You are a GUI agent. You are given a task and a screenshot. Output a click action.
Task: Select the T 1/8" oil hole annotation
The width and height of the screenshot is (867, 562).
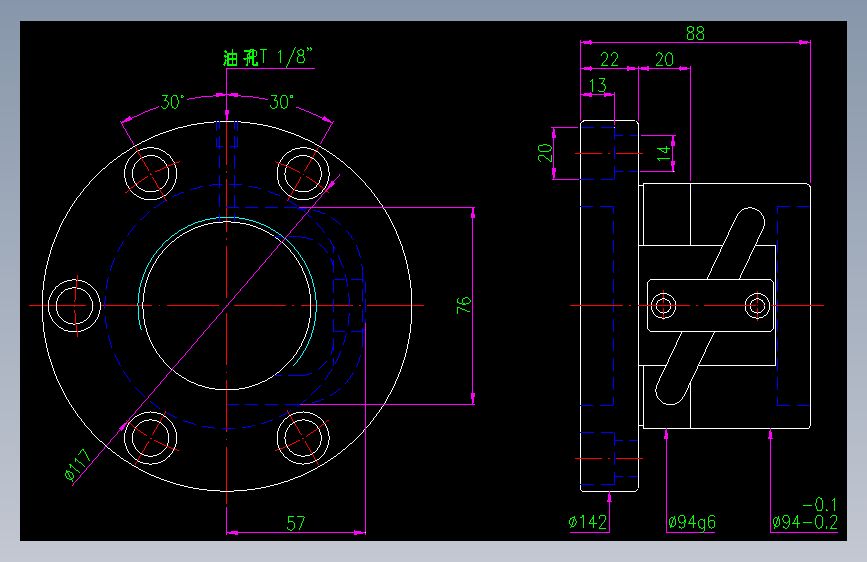click(268, 57)
